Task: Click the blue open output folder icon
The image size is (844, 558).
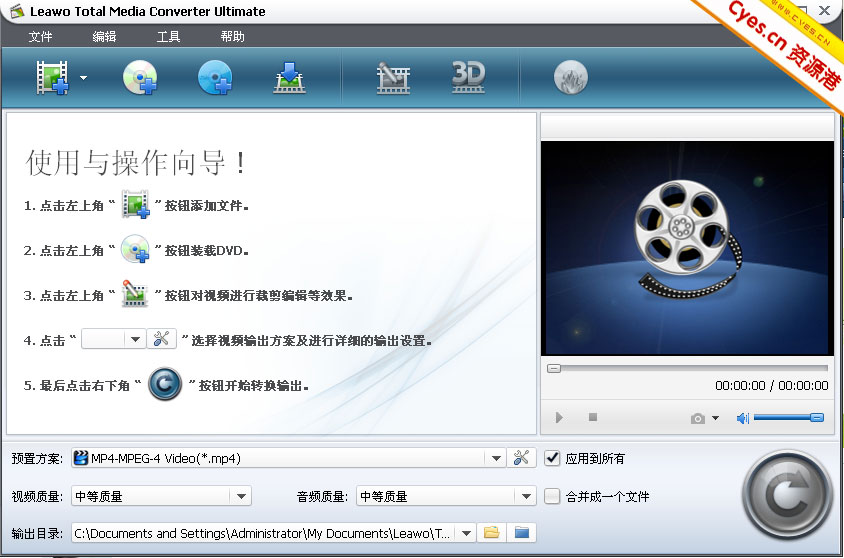Action: pyautogui.click(x=522, y=533)
